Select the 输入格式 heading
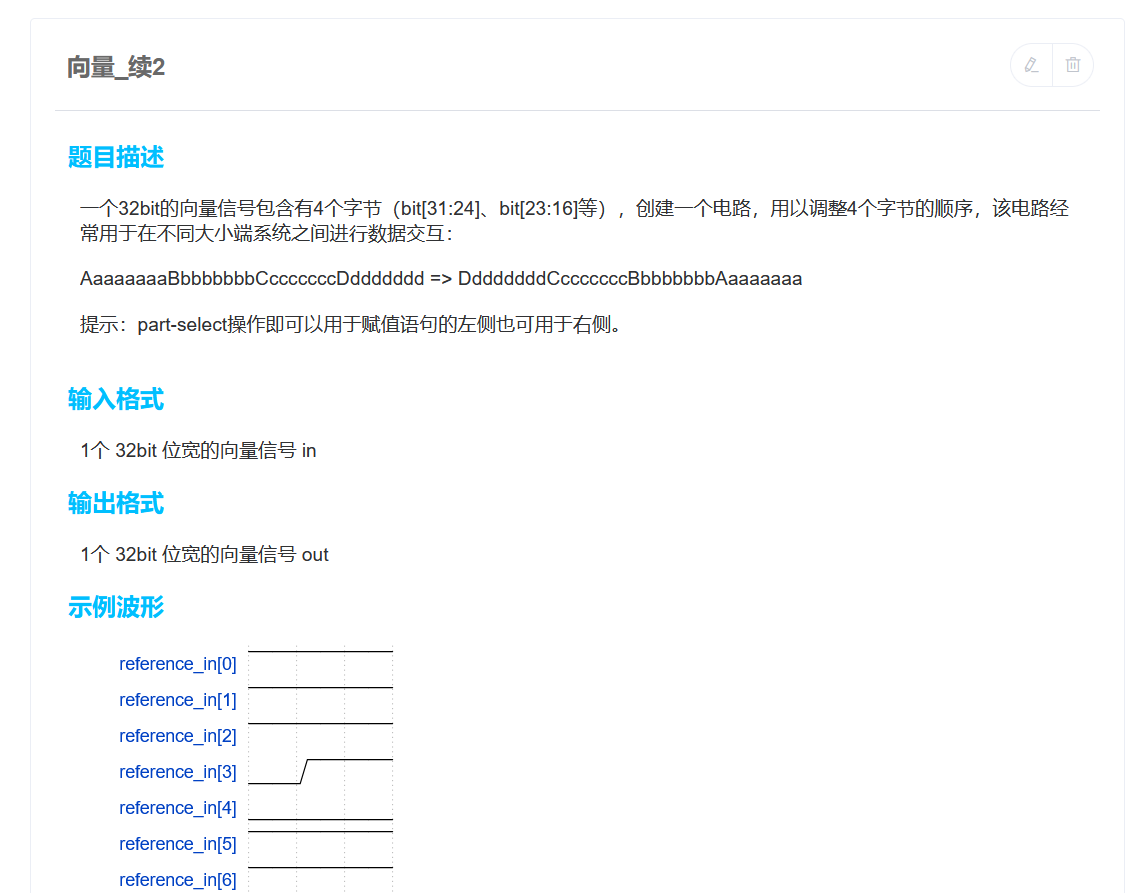 116,400
